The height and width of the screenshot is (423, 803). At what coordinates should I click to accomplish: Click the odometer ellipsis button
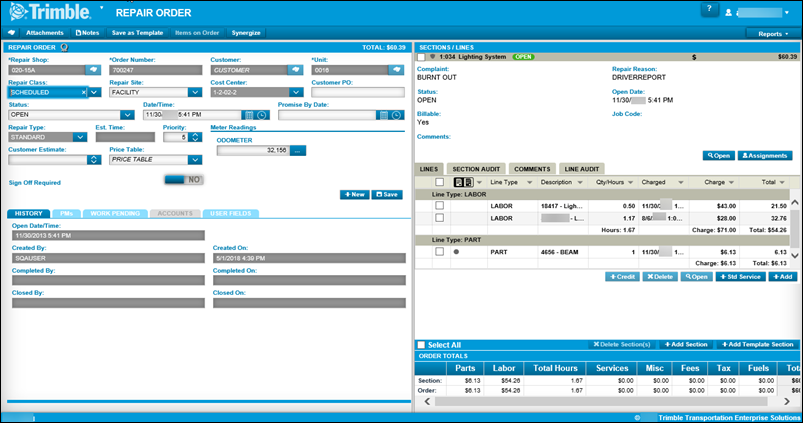pos(297,150)
